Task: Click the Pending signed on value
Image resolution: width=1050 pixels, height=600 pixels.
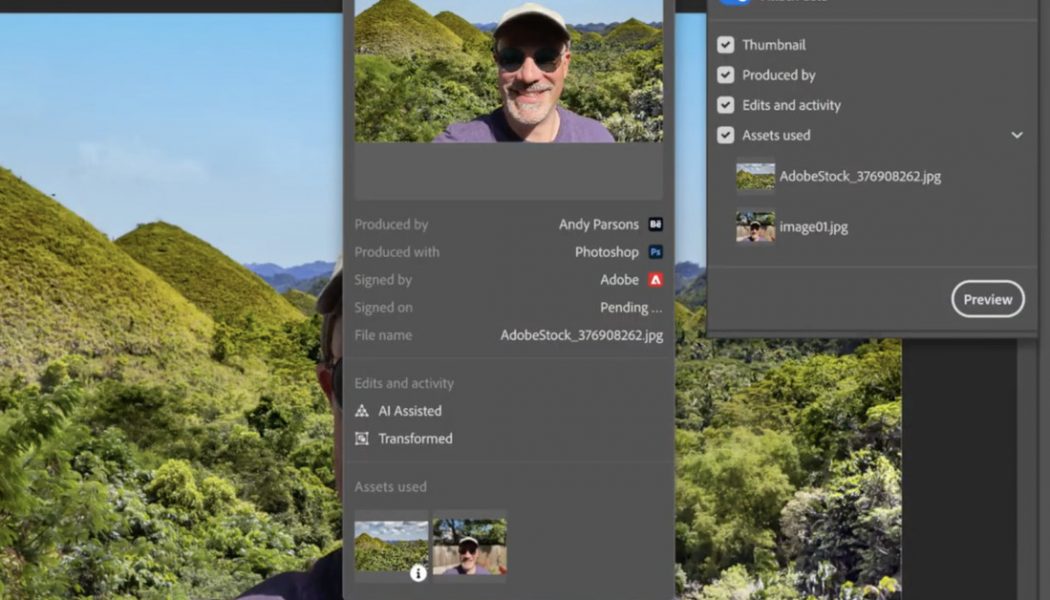Action: pos(630,307)
